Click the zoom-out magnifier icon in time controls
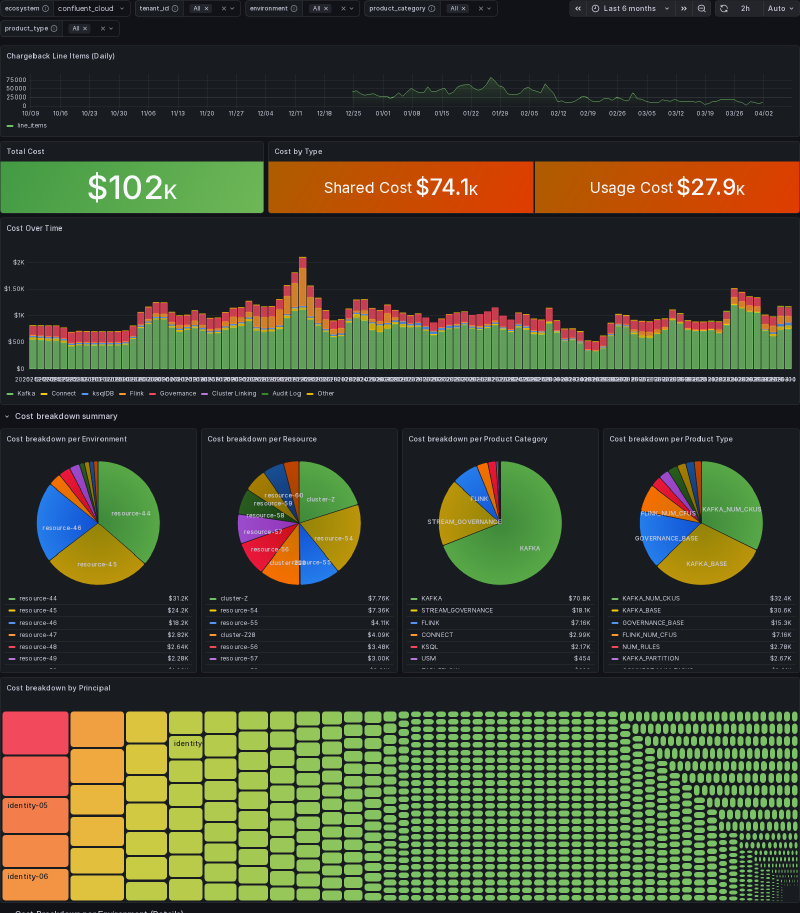 701,9
